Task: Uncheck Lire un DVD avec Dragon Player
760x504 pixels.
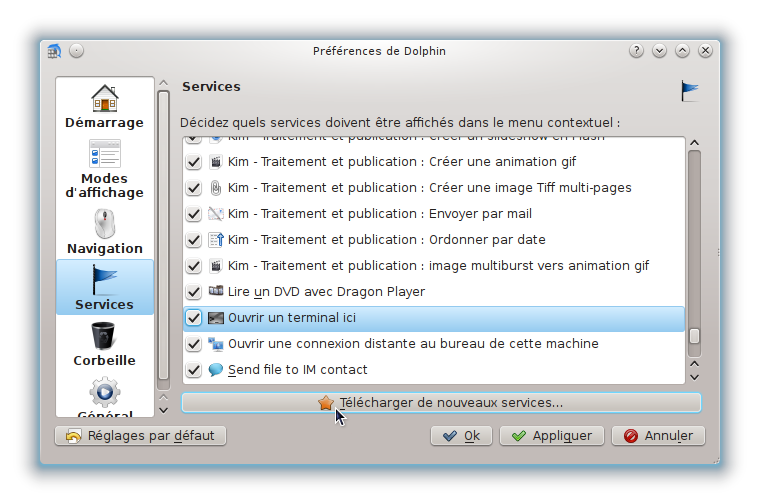Action: coord(193,292)
